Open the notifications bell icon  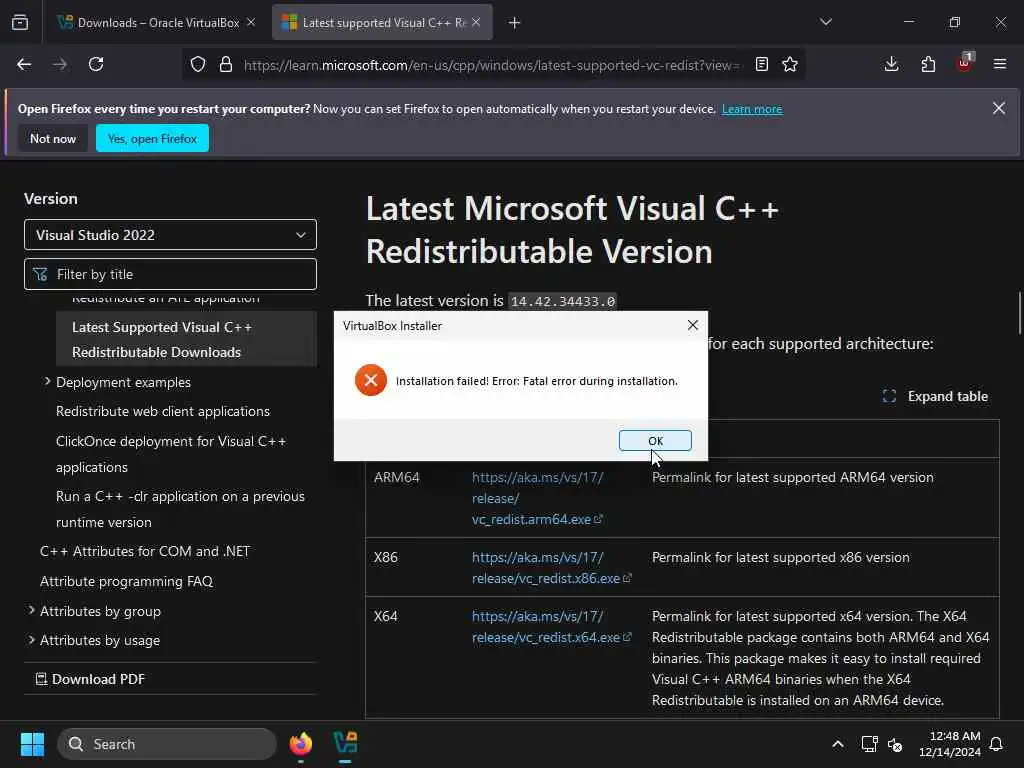click(x=997, y=744)
